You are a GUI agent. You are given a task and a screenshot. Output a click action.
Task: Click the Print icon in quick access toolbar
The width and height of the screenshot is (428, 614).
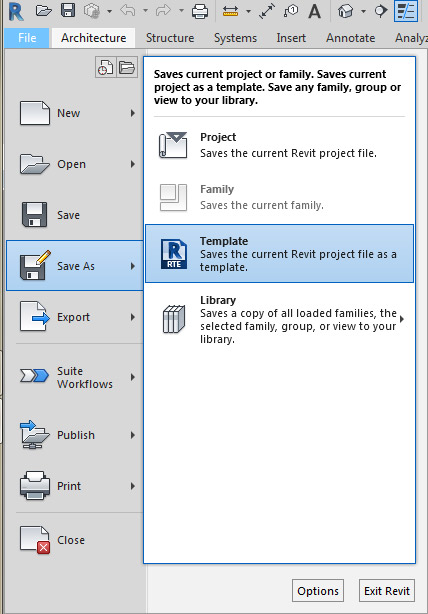[200, 11]
